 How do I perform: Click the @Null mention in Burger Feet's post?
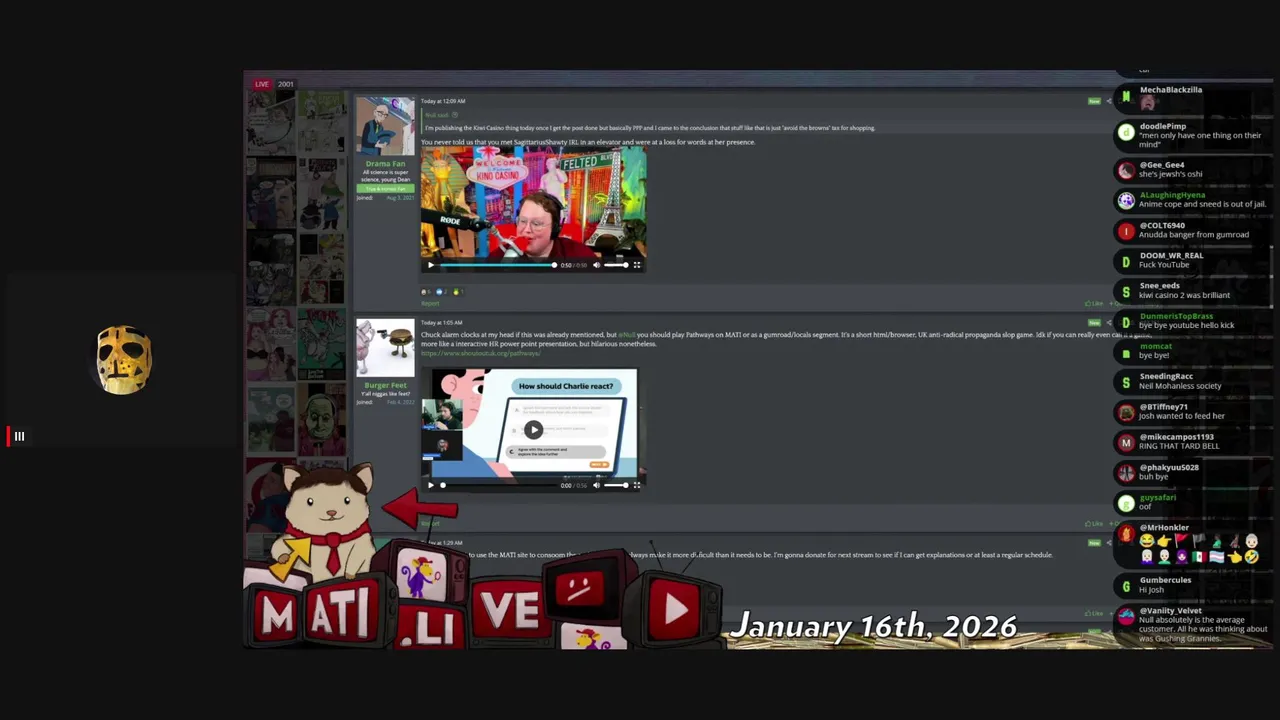627,335
